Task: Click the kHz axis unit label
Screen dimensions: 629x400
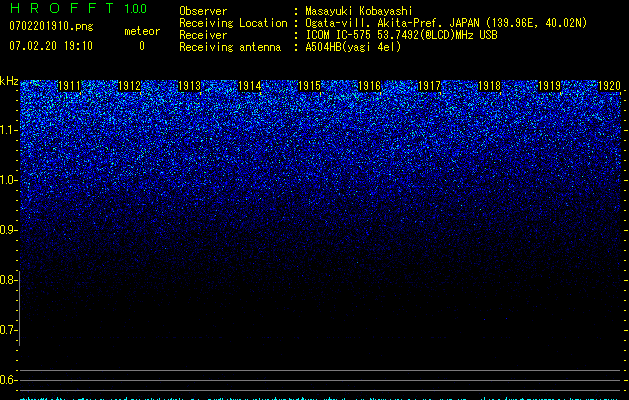Action: click(9, 81)
